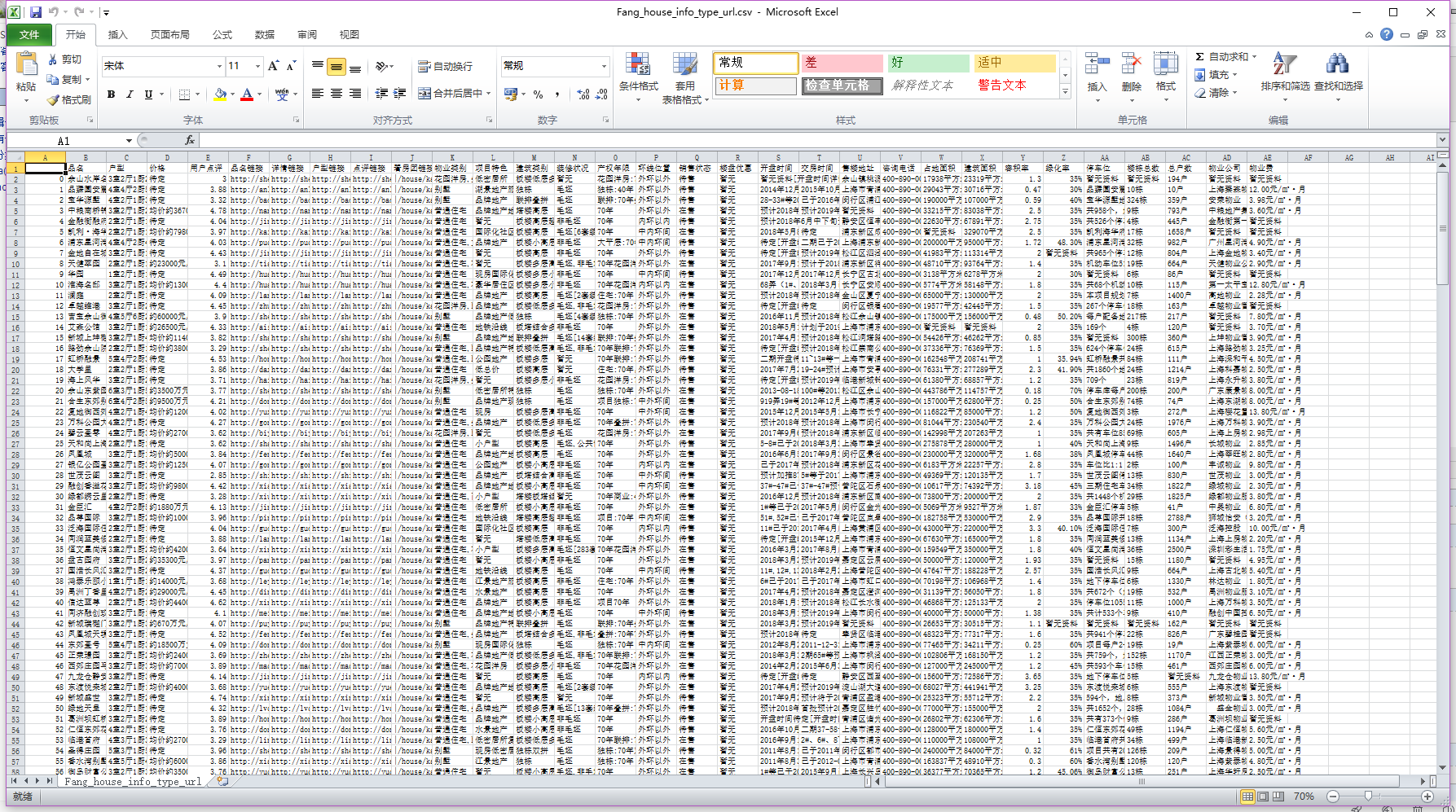
Task: Click Sort and Filter (排序和筛选) icon
Action: [1284, 65]
